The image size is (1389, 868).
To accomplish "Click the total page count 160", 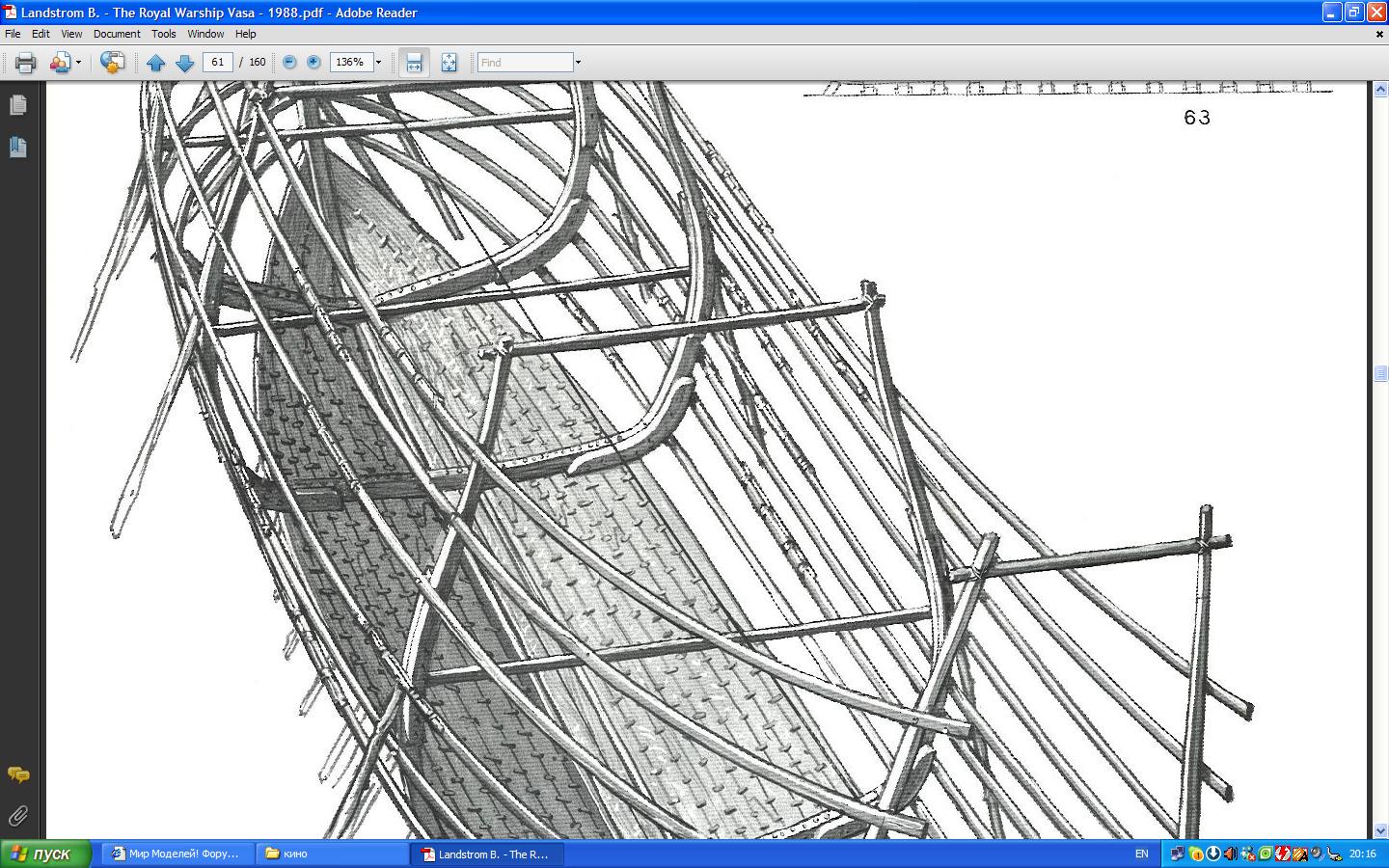I will 257,62.
